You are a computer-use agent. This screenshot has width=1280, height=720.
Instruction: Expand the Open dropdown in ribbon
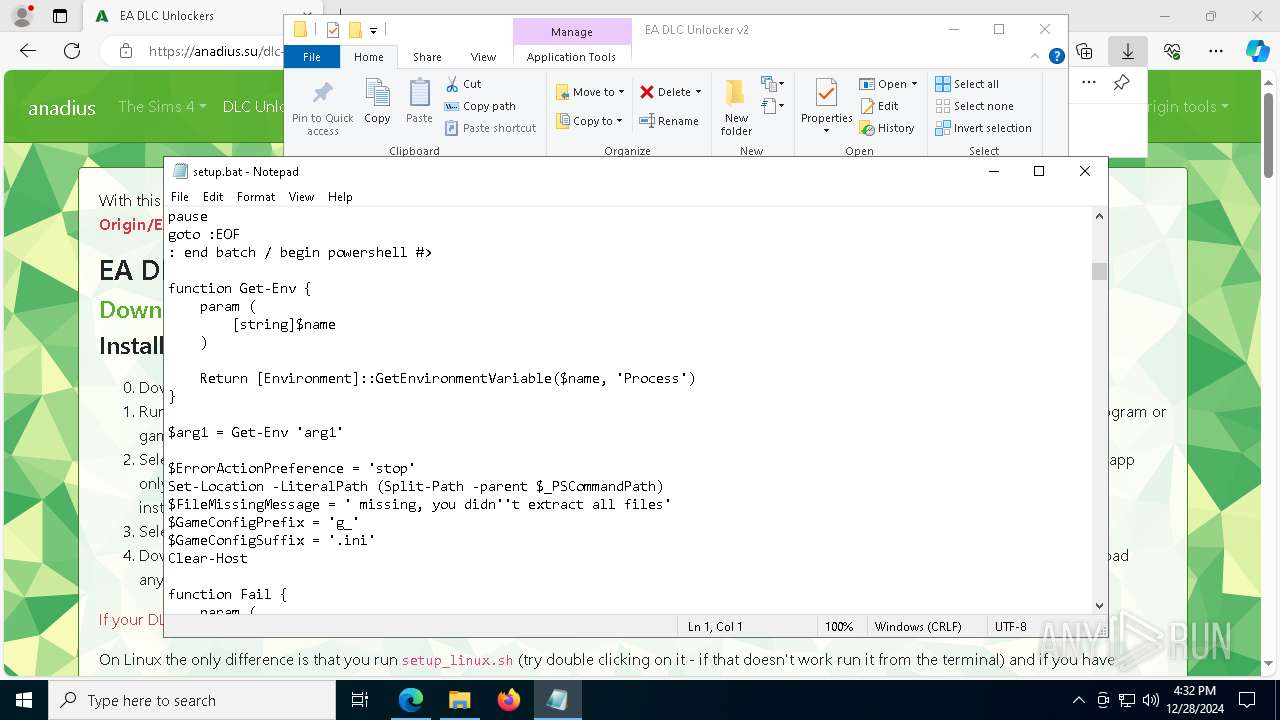888,84
